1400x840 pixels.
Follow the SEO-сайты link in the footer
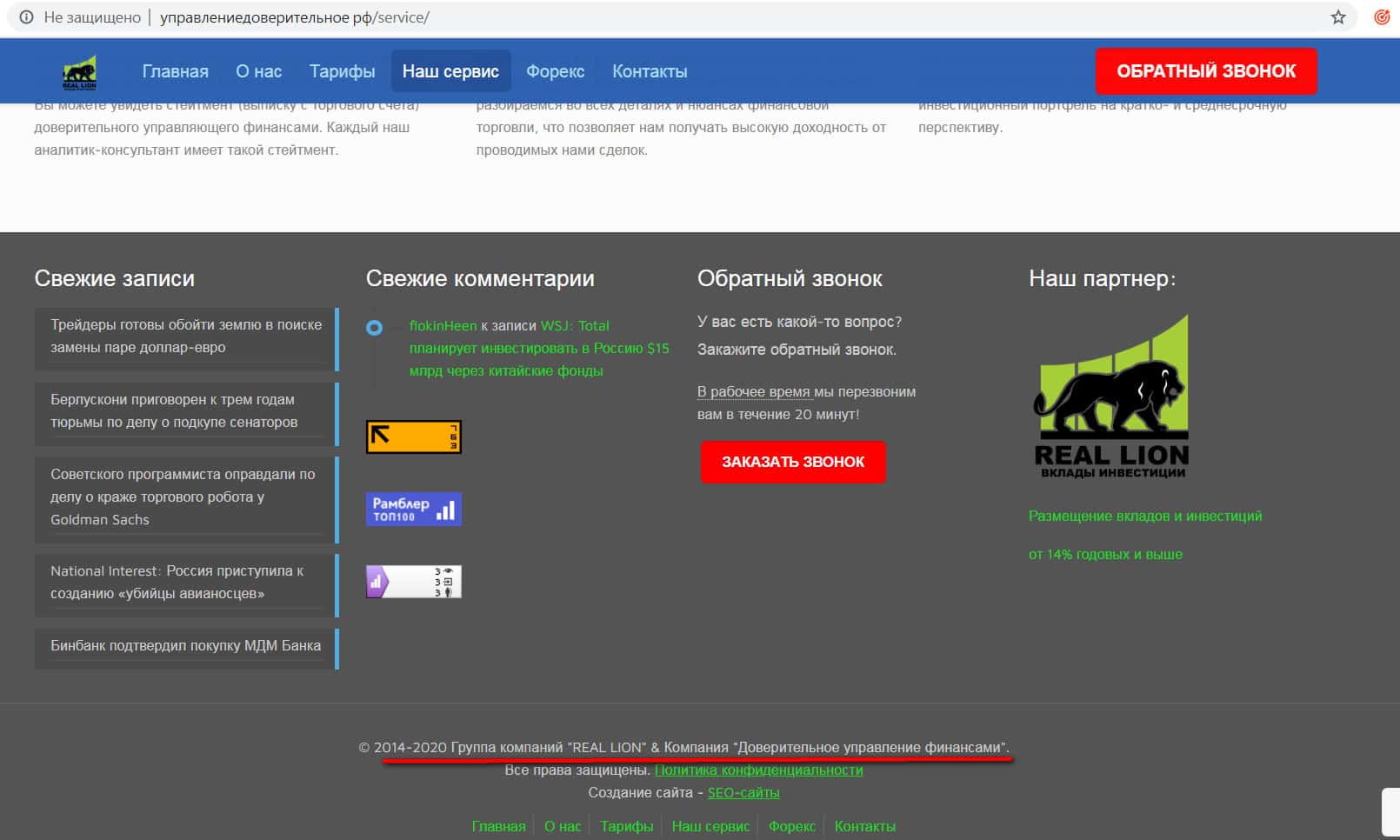(743, 792)
